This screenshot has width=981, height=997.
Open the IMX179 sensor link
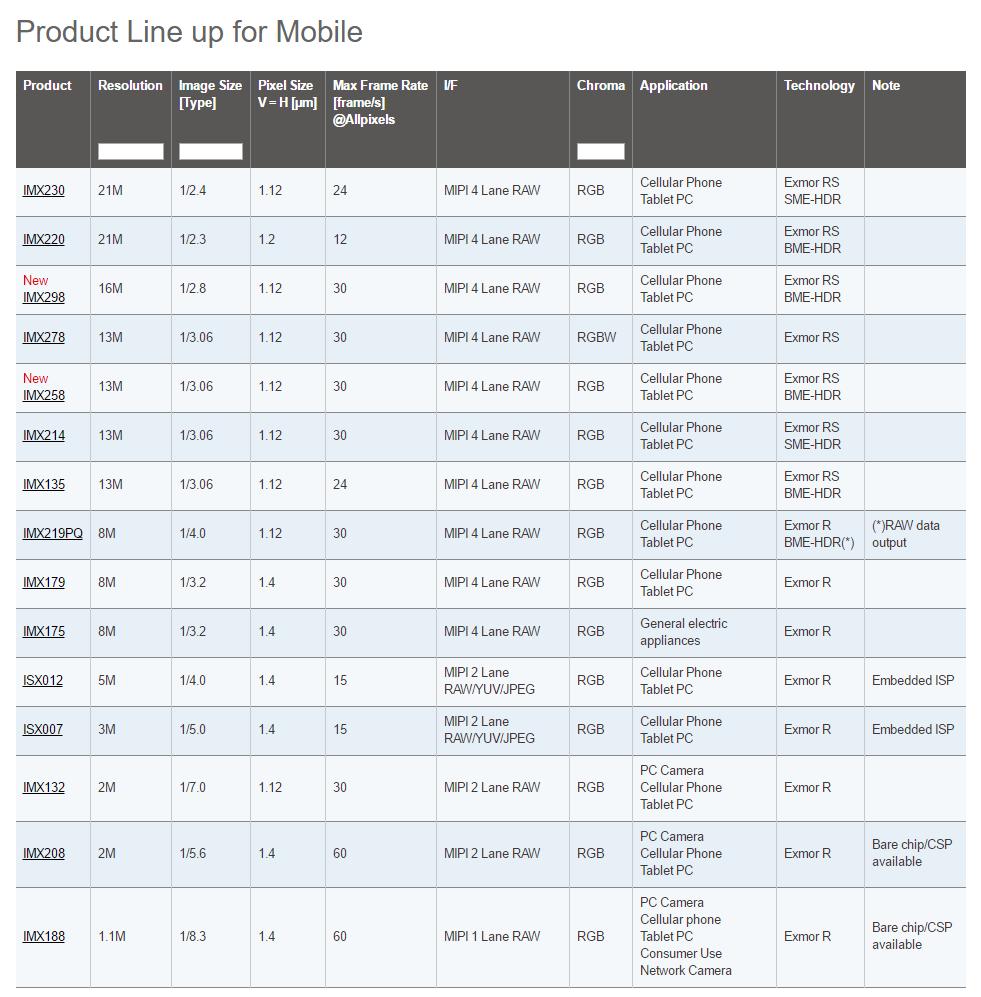click(x=44, y=583)
